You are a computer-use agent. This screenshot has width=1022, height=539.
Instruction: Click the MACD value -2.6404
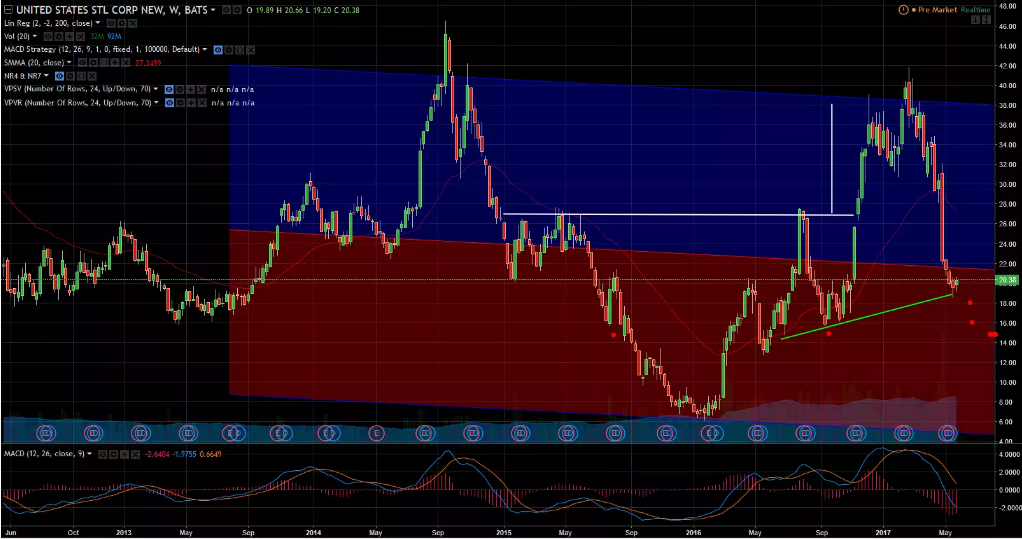157,454
